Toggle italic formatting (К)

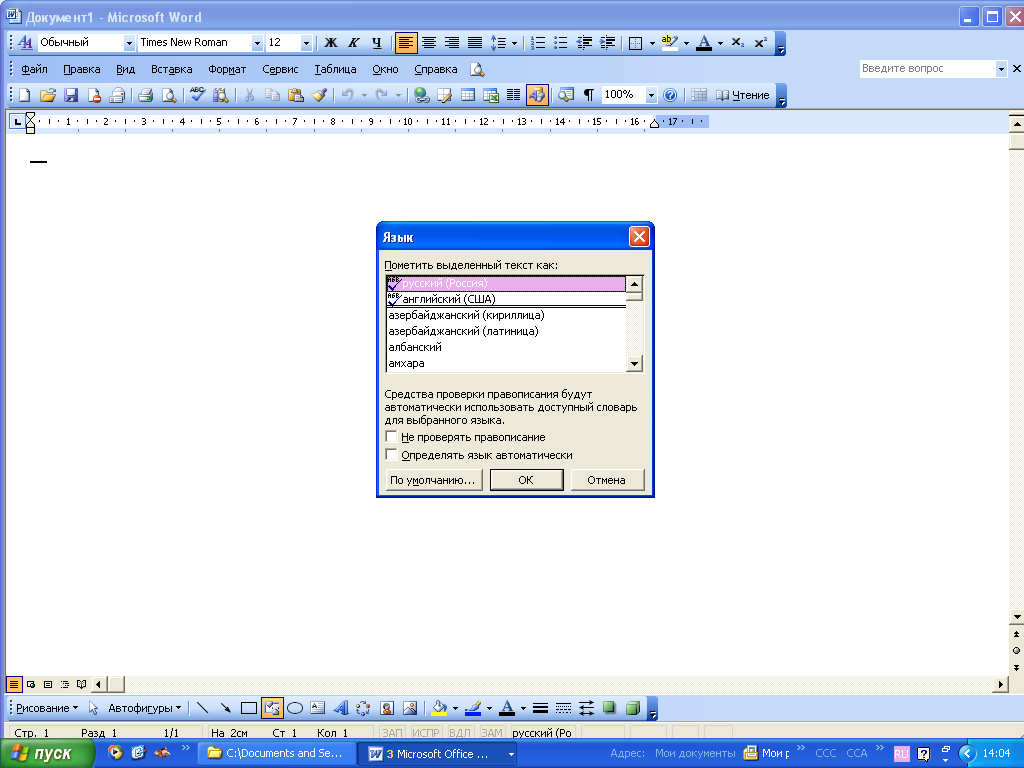[354, 43]
